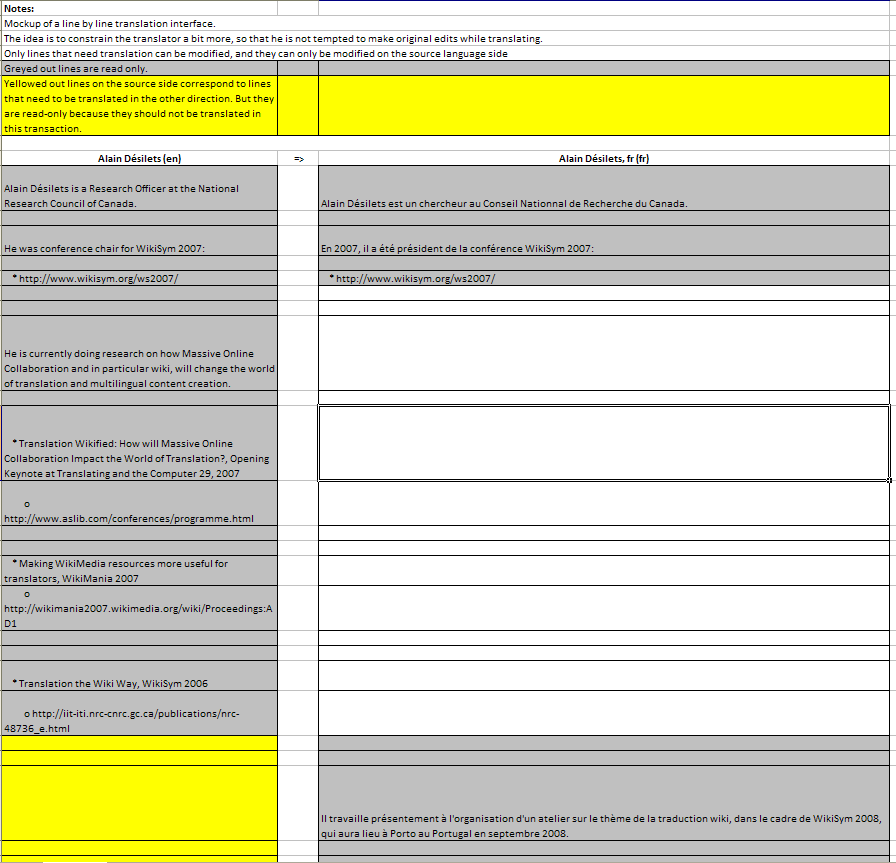
Task: Click the 'http://wikimania2007.wikimedia.org/wiki/Proceedings:AD1' cell
Action: (139, 608)
